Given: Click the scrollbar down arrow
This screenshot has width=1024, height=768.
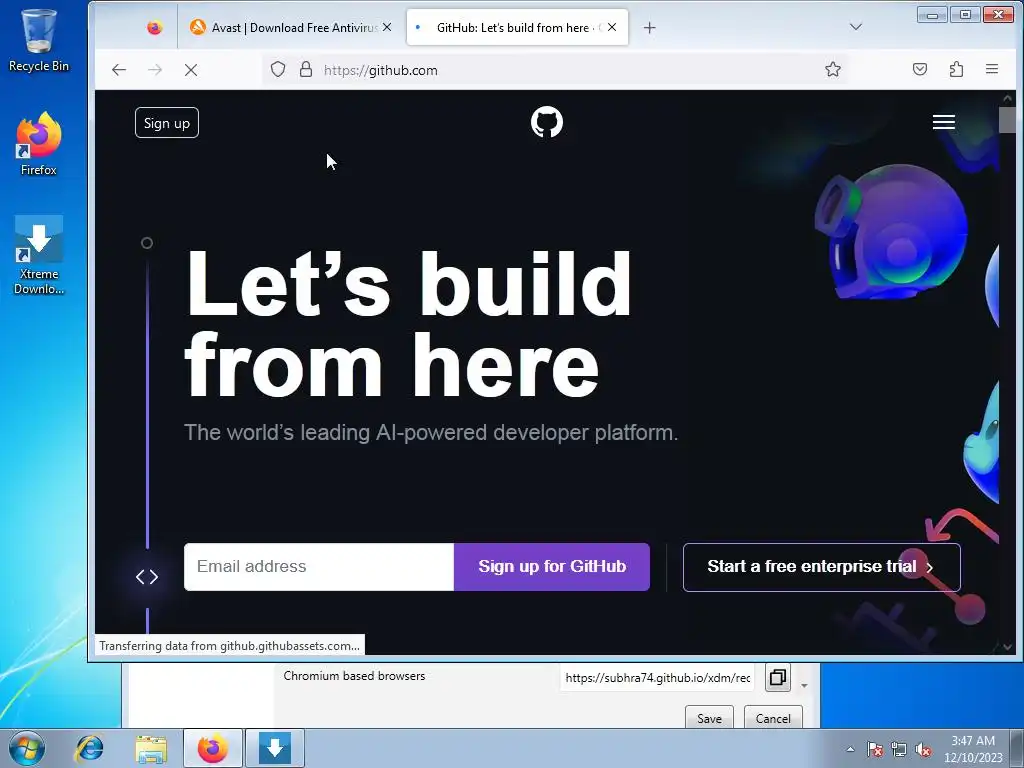Looking at the screenshot, I should 1007,647.
